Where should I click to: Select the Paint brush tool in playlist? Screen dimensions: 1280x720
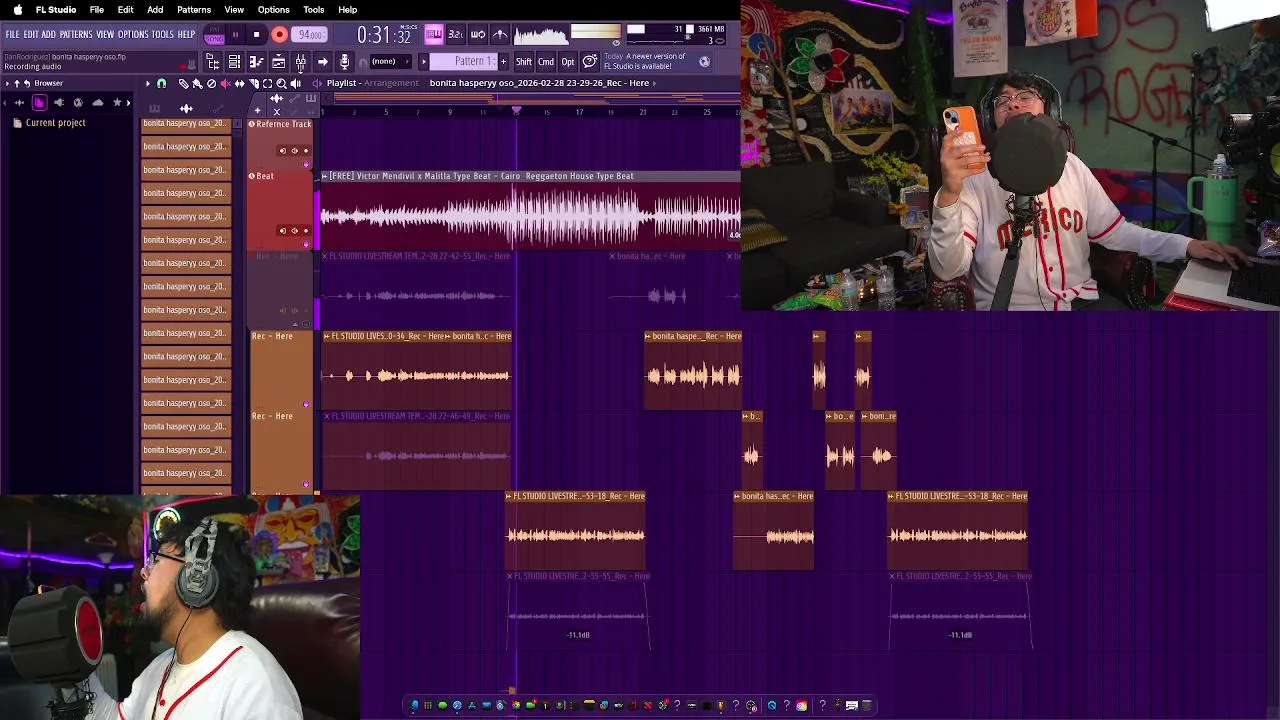197,83
